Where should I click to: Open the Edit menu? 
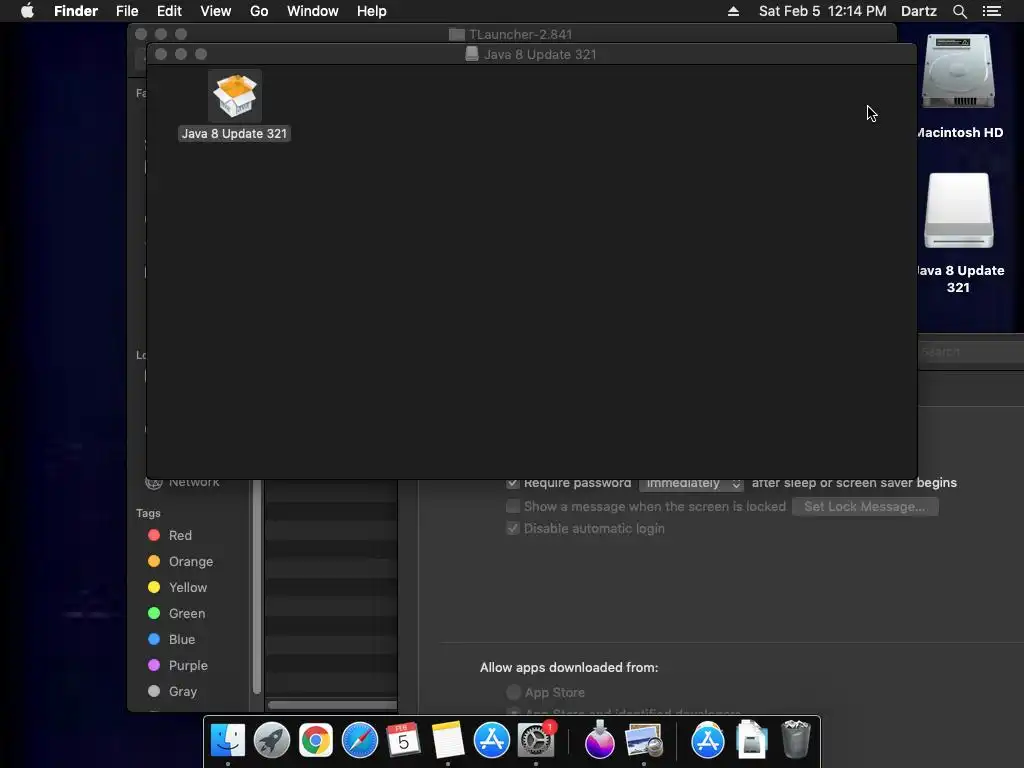169,11
